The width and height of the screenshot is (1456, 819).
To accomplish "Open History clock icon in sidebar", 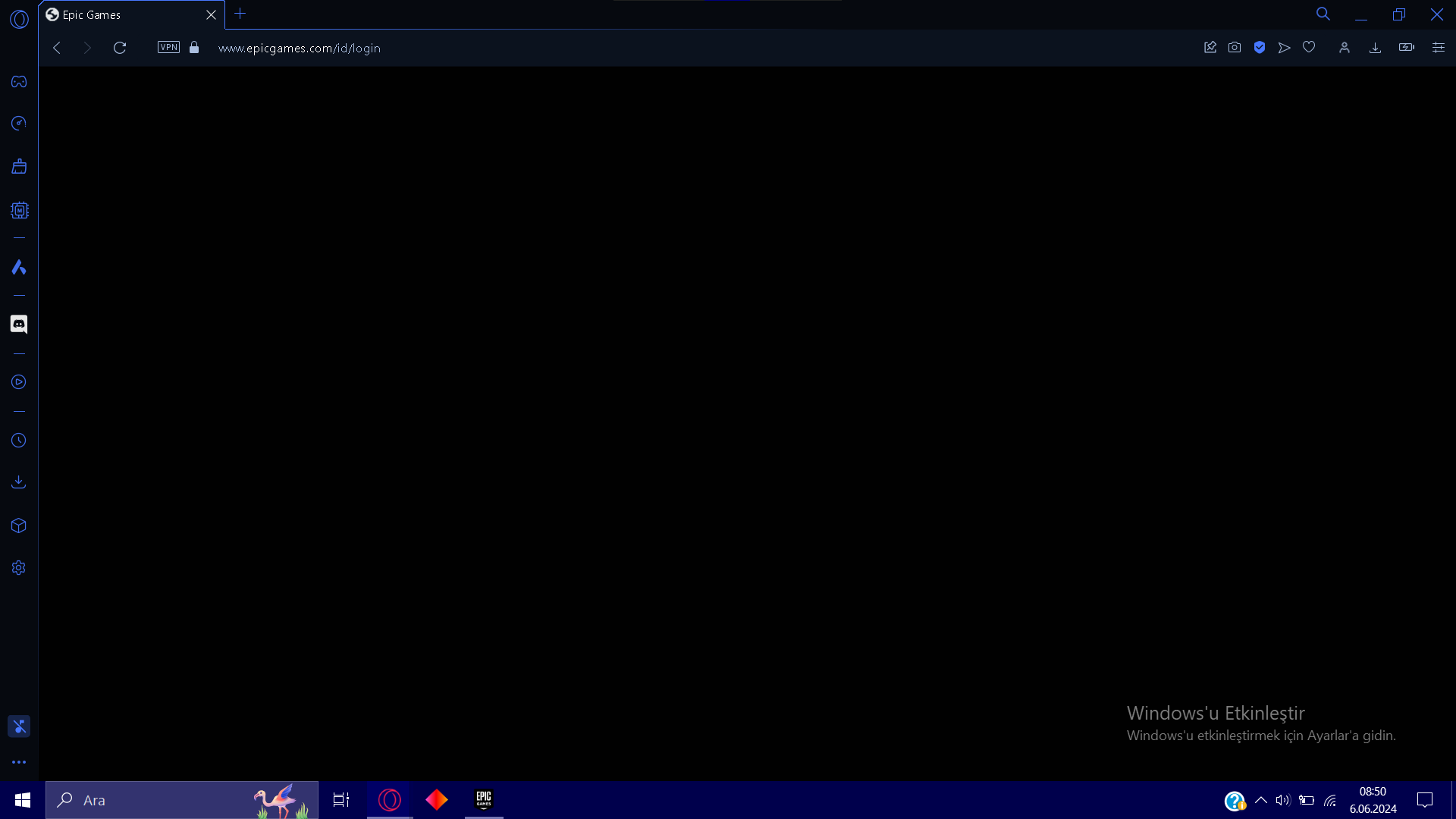I will [19, 441].
